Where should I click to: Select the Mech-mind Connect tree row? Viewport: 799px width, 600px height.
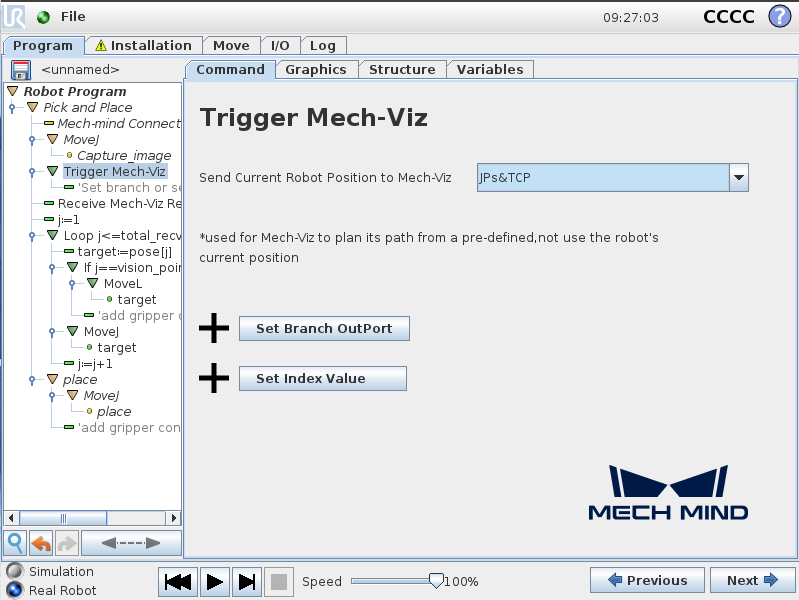(119, 123)
